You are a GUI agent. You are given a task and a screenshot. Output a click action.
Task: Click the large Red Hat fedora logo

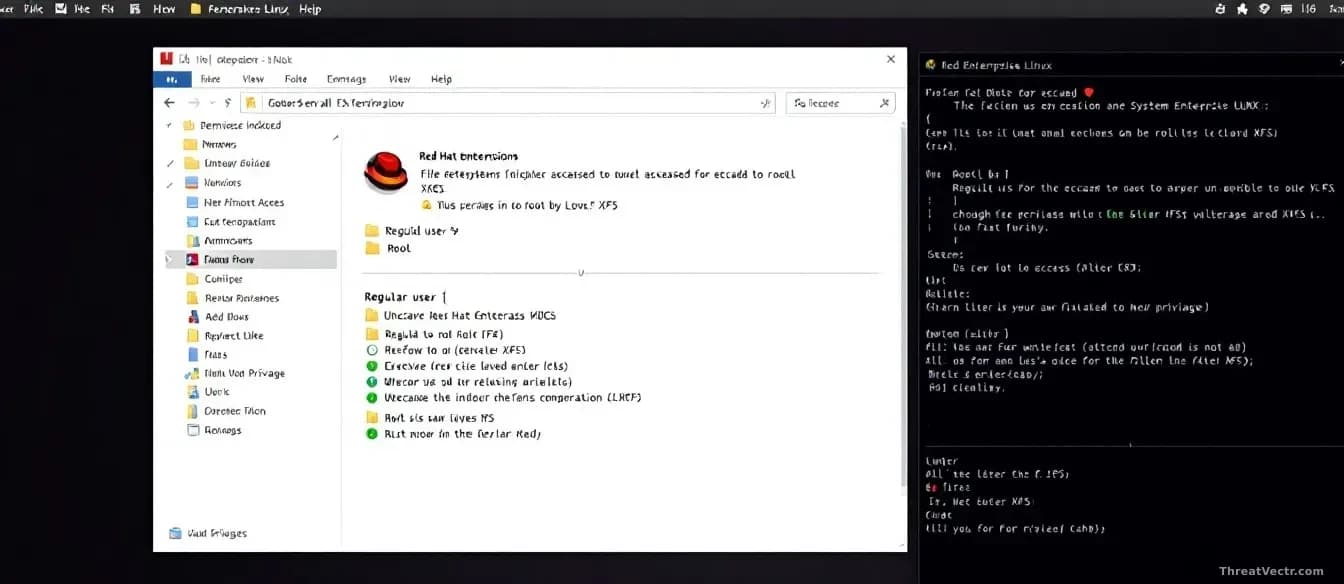384,172
